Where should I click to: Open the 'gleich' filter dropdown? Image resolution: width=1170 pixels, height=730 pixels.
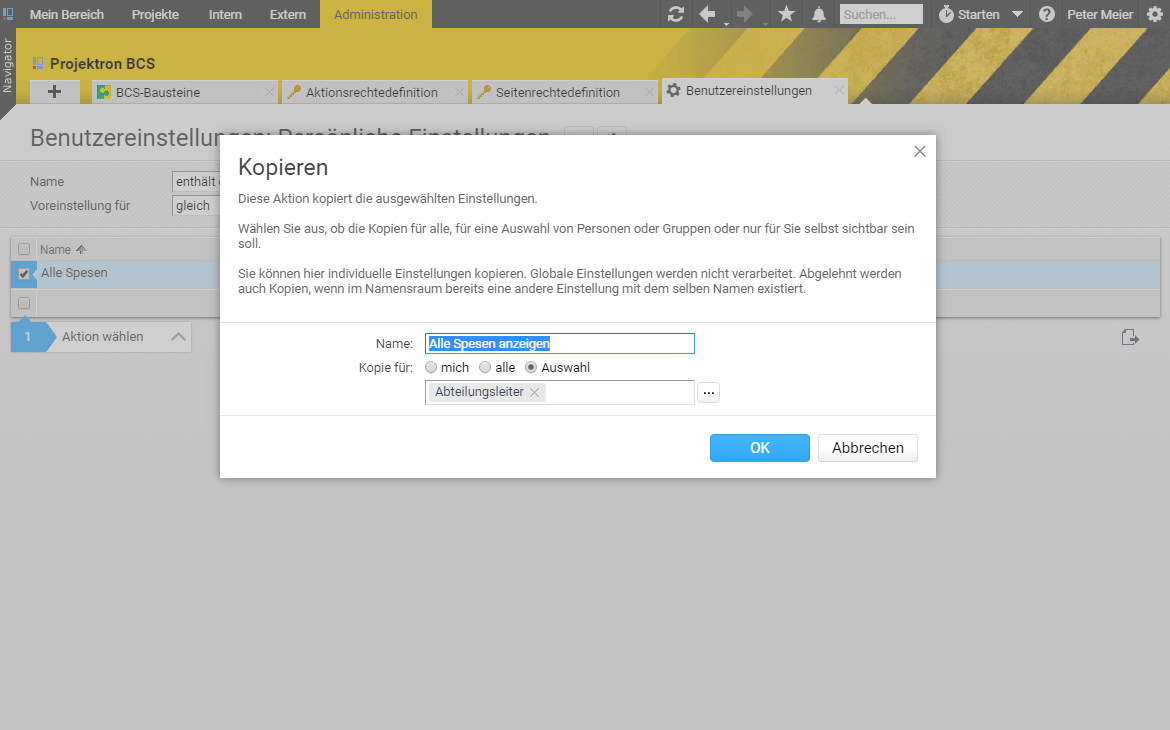pyautogui.click(x=197, y=205)
